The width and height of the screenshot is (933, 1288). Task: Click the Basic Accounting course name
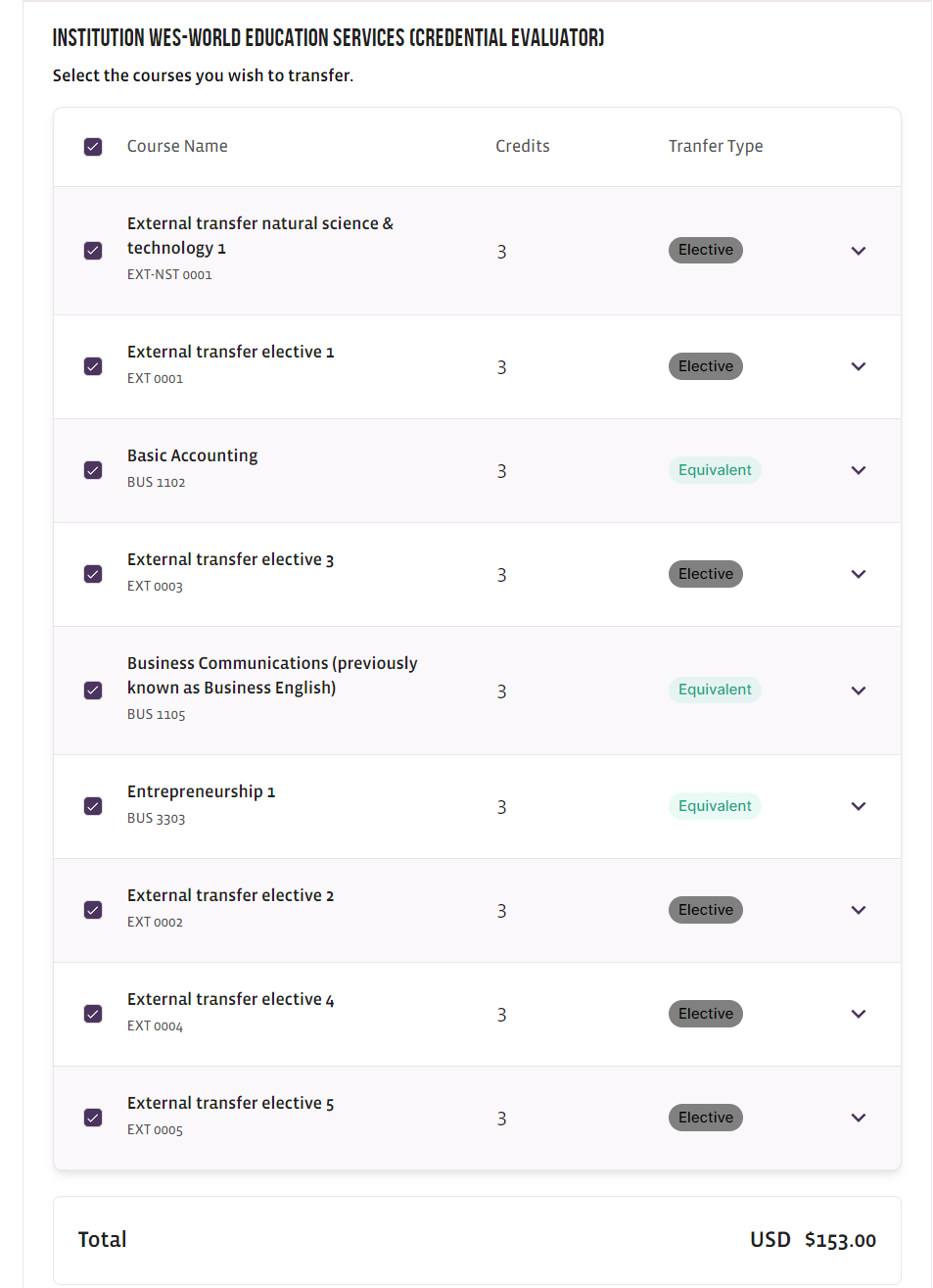tap(193, 455)
